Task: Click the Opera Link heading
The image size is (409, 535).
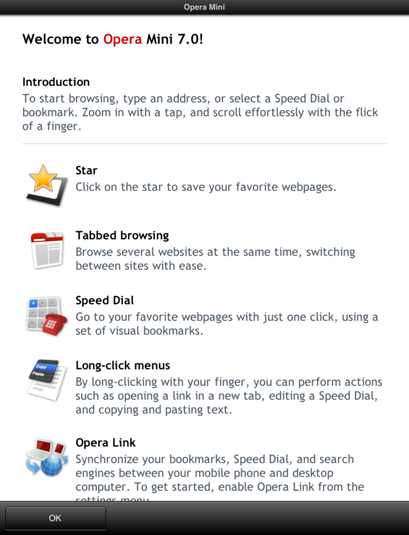Action: coord(106,443)
